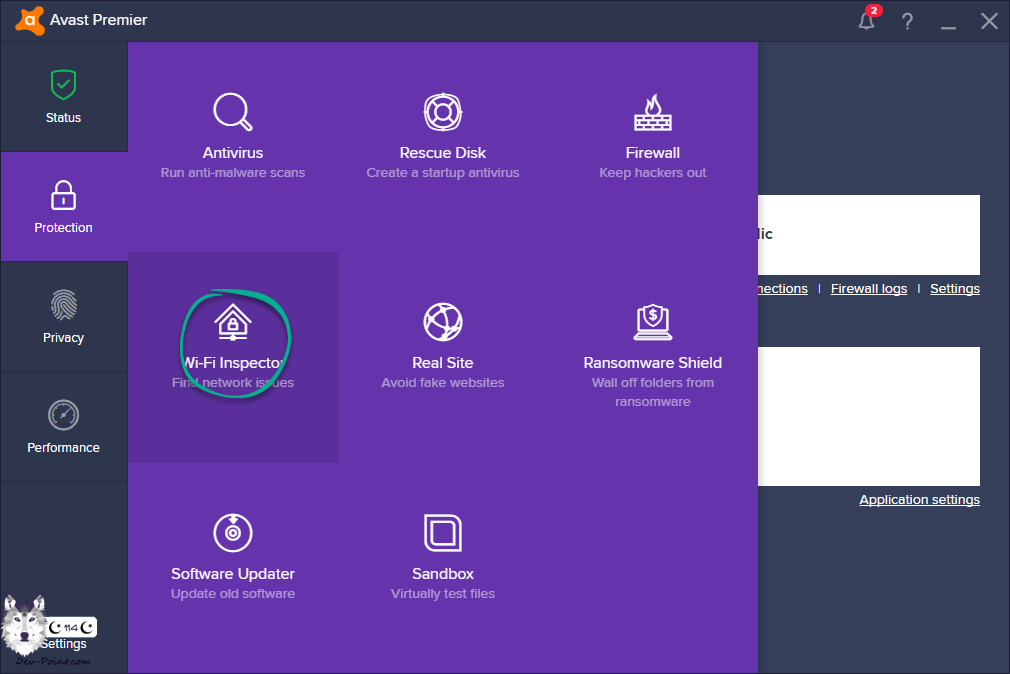
Task: Switch to the Status tab
Action: click(x=63, y=97)
